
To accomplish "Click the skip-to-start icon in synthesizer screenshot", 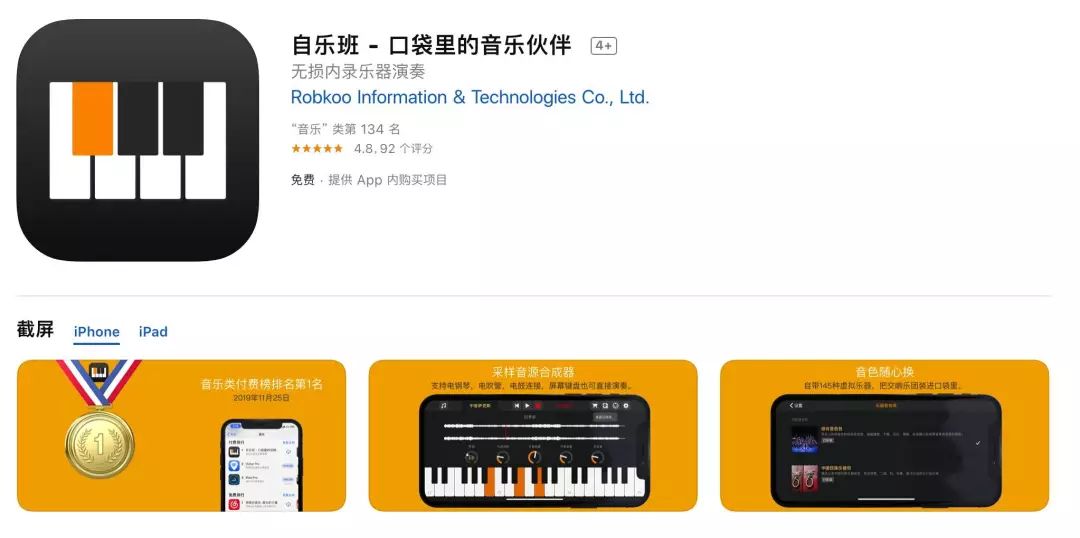I will pyautogui.click(x=517, y=406).
